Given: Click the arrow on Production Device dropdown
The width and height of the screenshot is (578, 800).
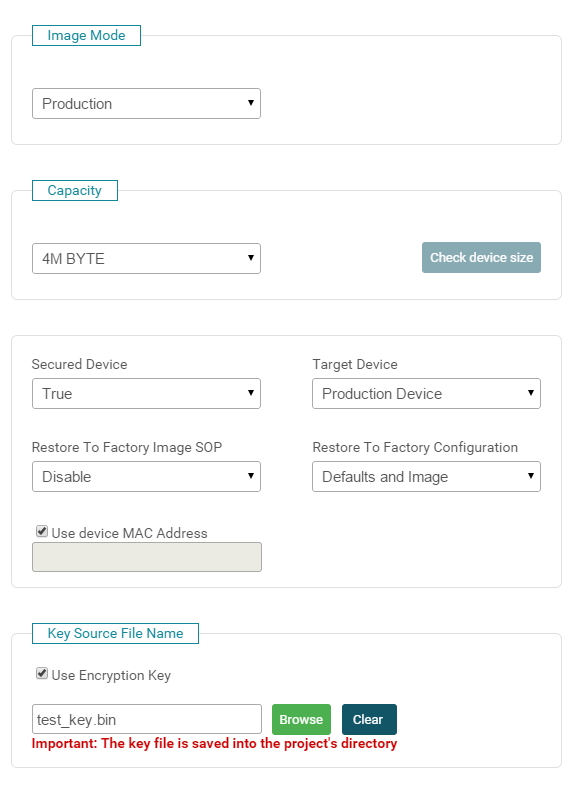Looking at the screenshot, I should coord(531,393).
